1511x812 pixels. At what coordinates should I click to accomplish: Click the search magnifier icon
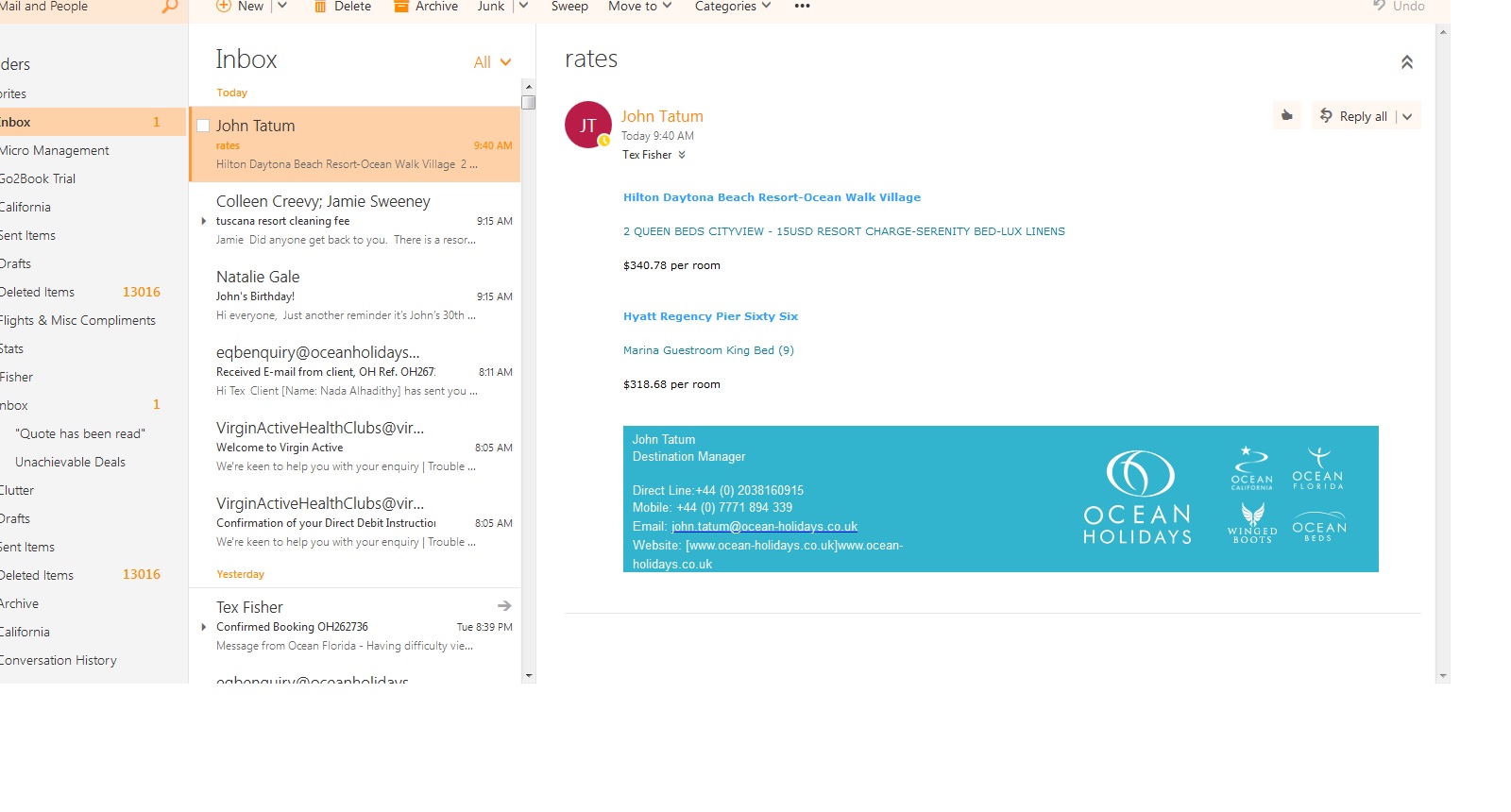point(170,7)
